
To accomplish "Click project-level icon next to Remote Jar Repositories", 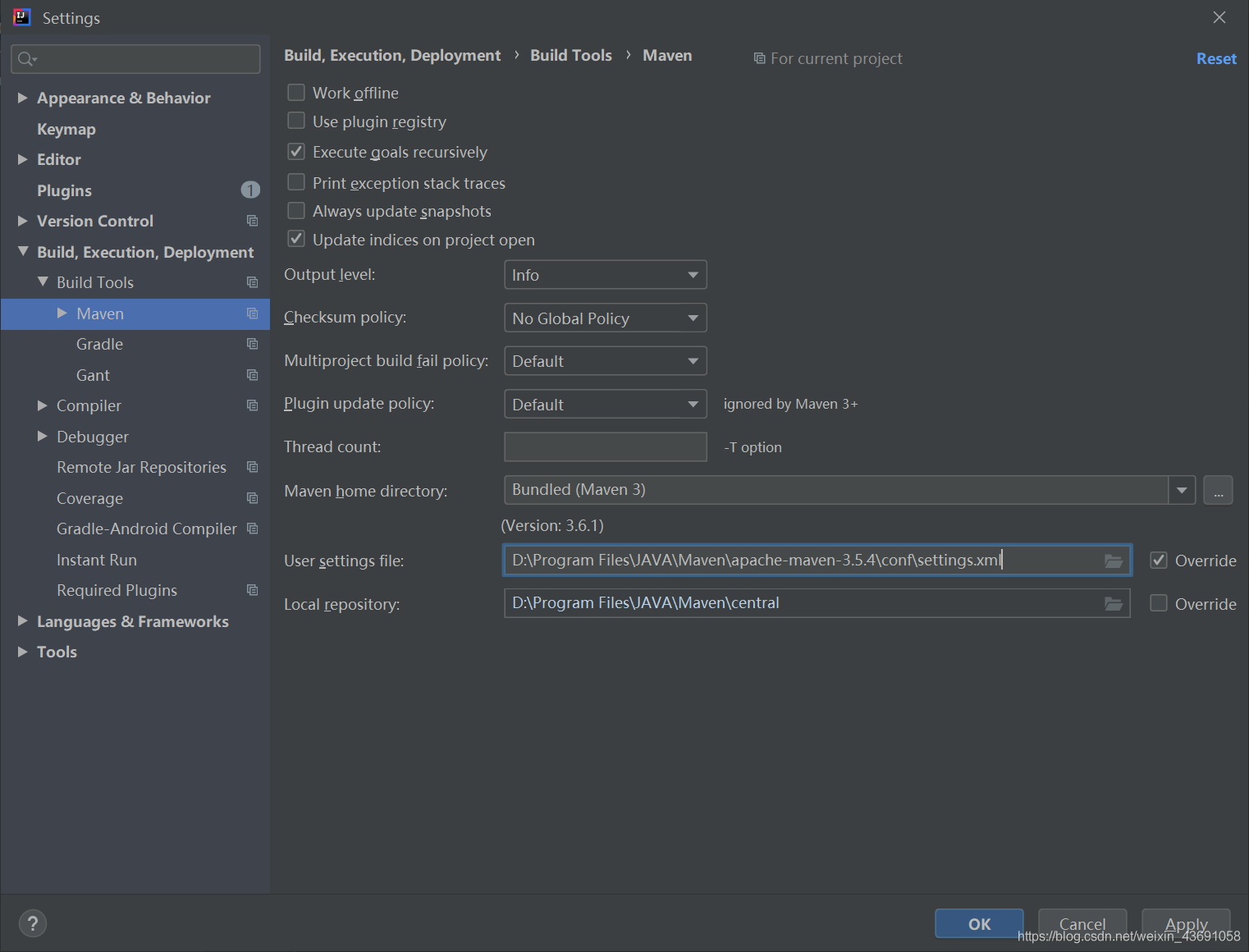I will pos(252,467).
